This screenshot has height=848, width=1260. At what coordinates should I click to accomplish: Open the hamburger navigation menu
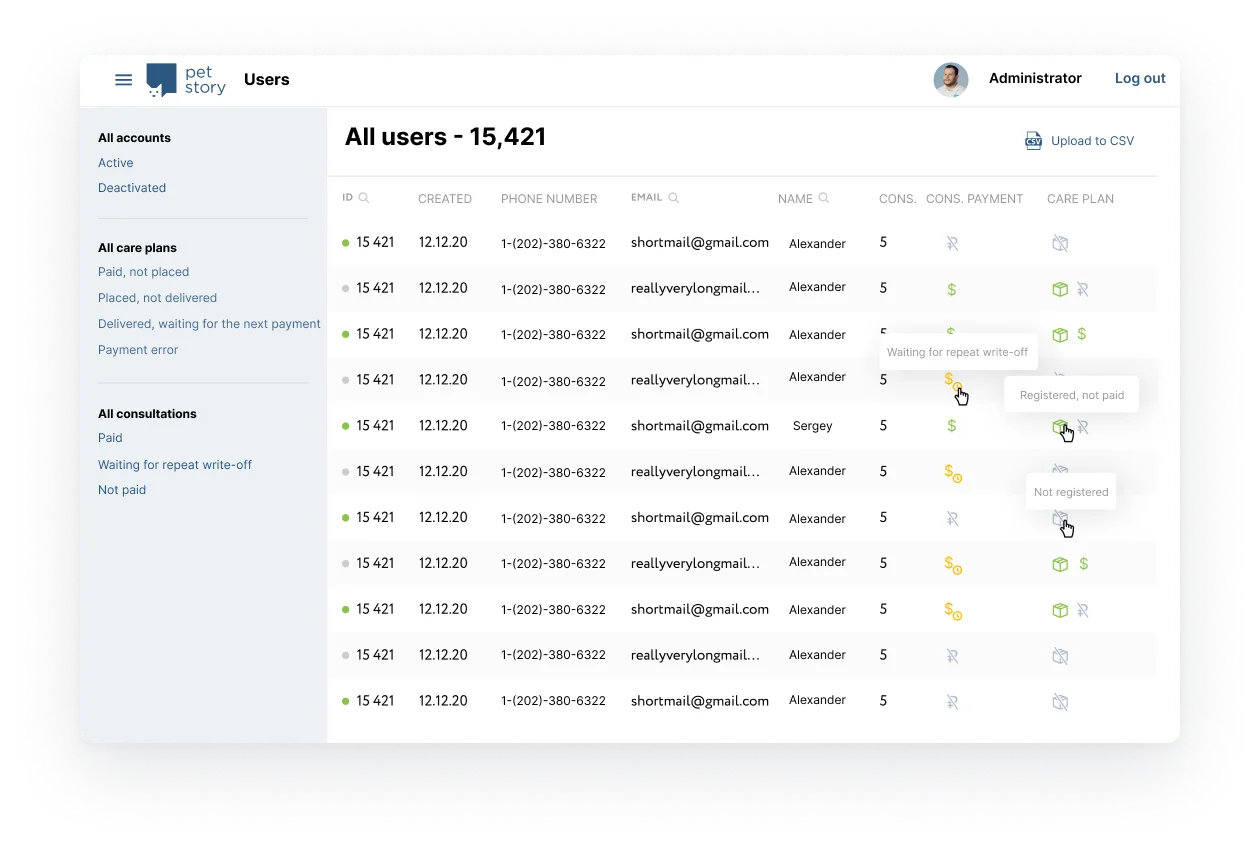coord(123,79)
